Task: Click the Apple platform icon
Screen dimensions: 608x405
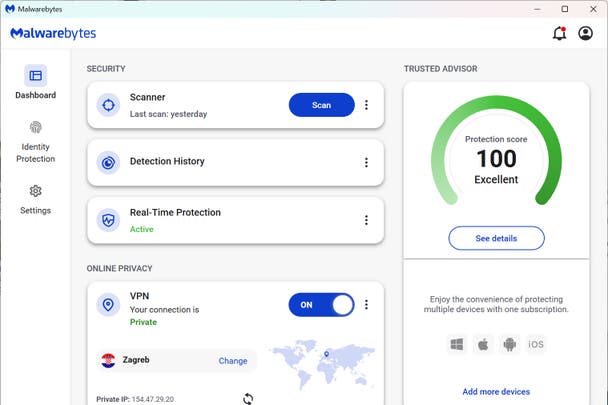Action: (x=483, y=344)
